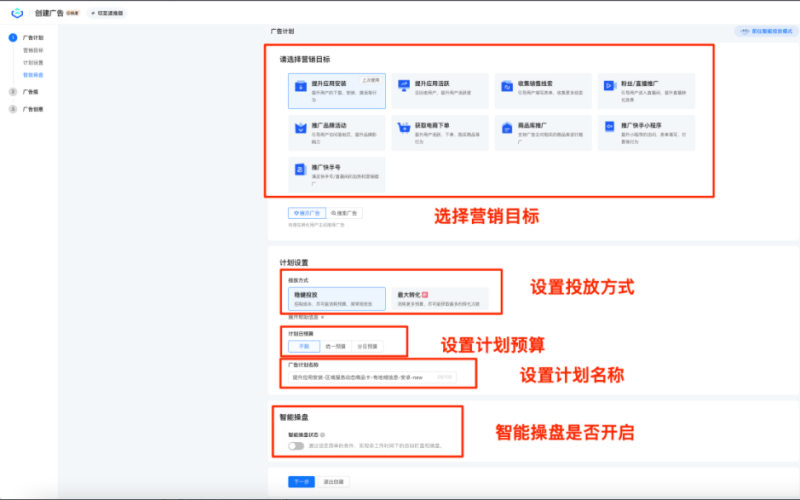Toggle the 智能操盘状态 switch on
The width and height of the screenshot is (800, 500).
296,446
